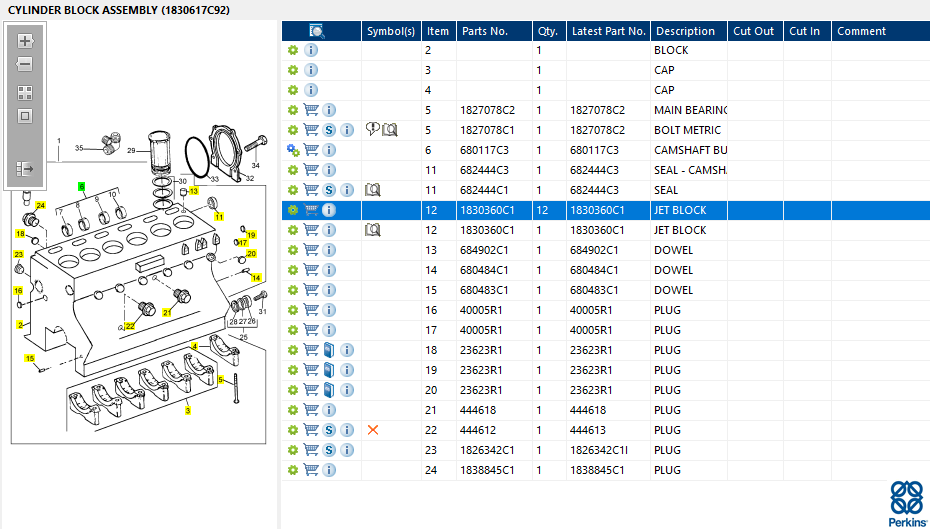Sort by the Symbol(s) column header
Screen dimensions: 930x529
click(x=391, y=31)
